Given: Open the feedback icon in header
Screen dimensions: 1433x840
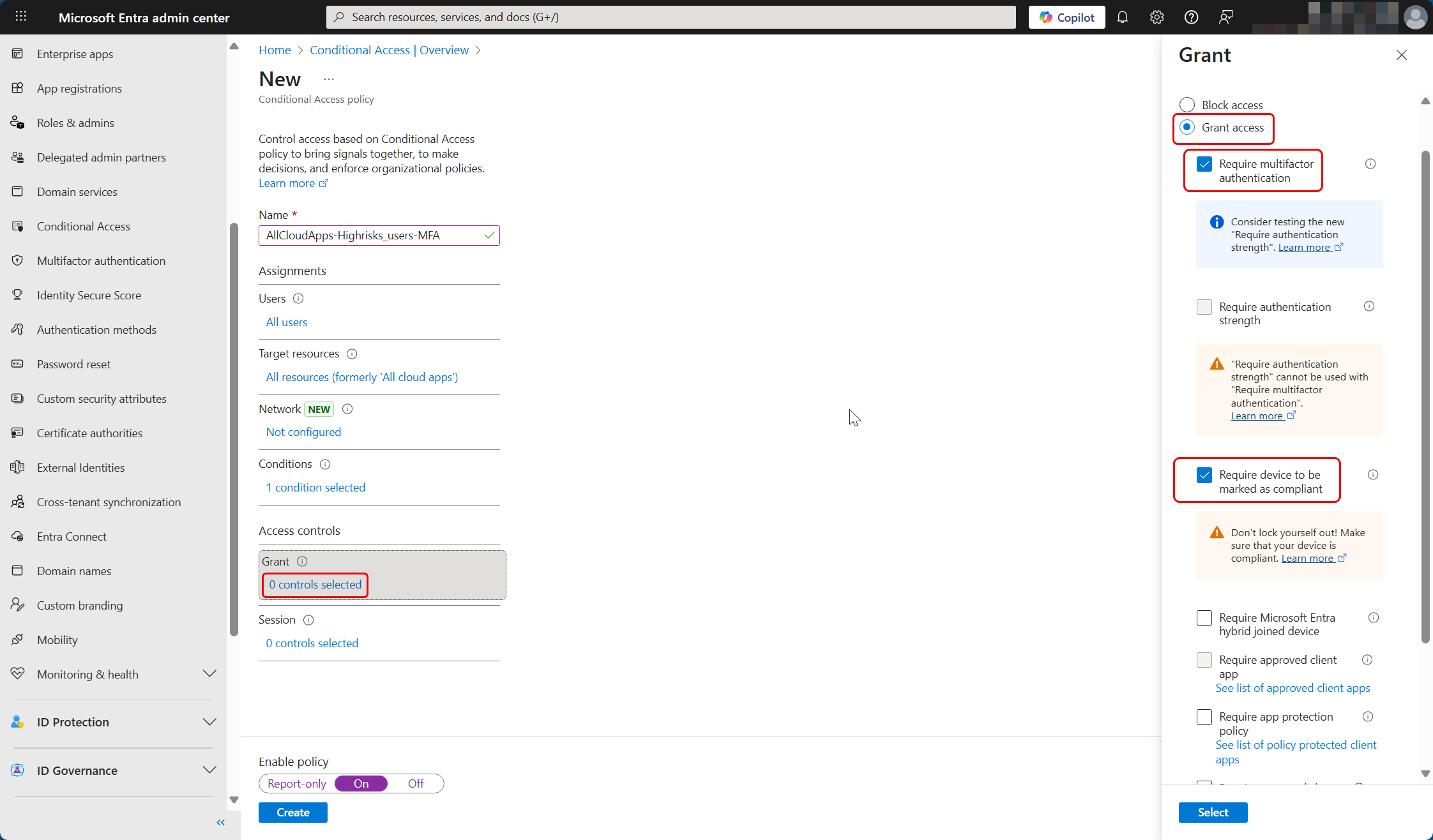Looking at the screenshot, I should pos(1225,17).
